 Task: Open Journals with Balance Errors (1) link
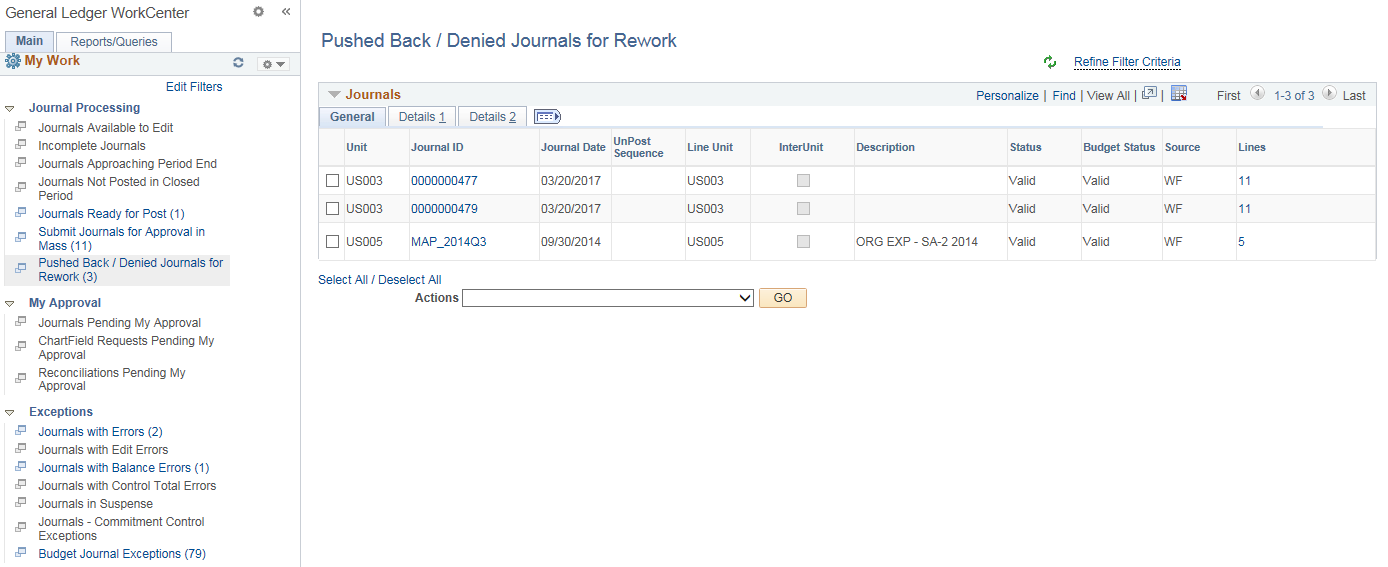[124, 468]
